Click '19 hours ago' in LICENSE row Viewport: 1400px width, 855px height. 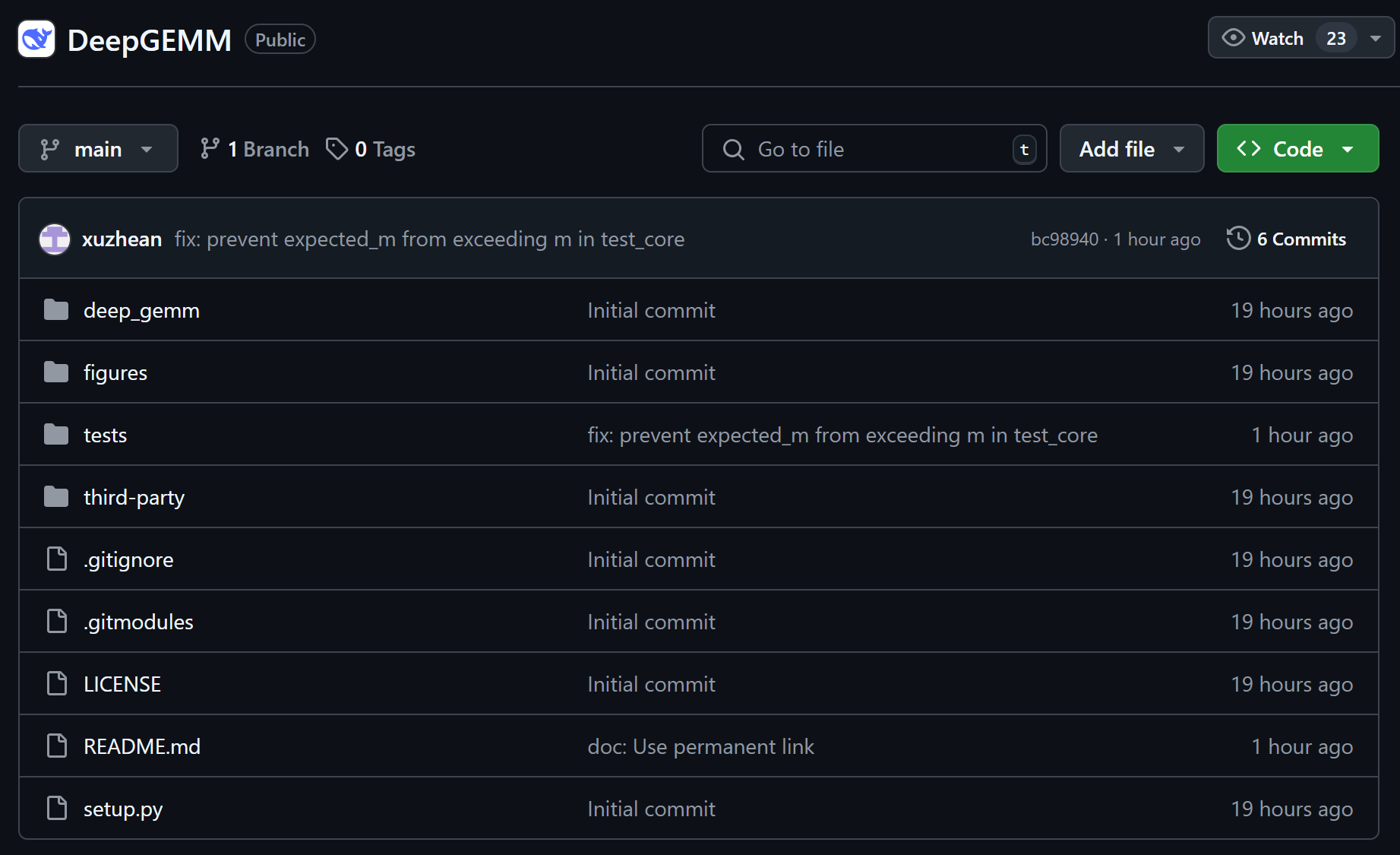point(1292,684)
